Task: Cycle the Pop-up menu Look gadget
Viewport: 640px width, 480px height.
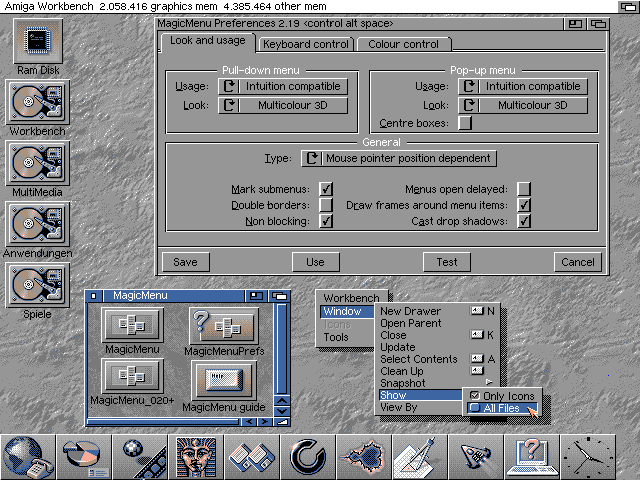Action: coord(523,105)
